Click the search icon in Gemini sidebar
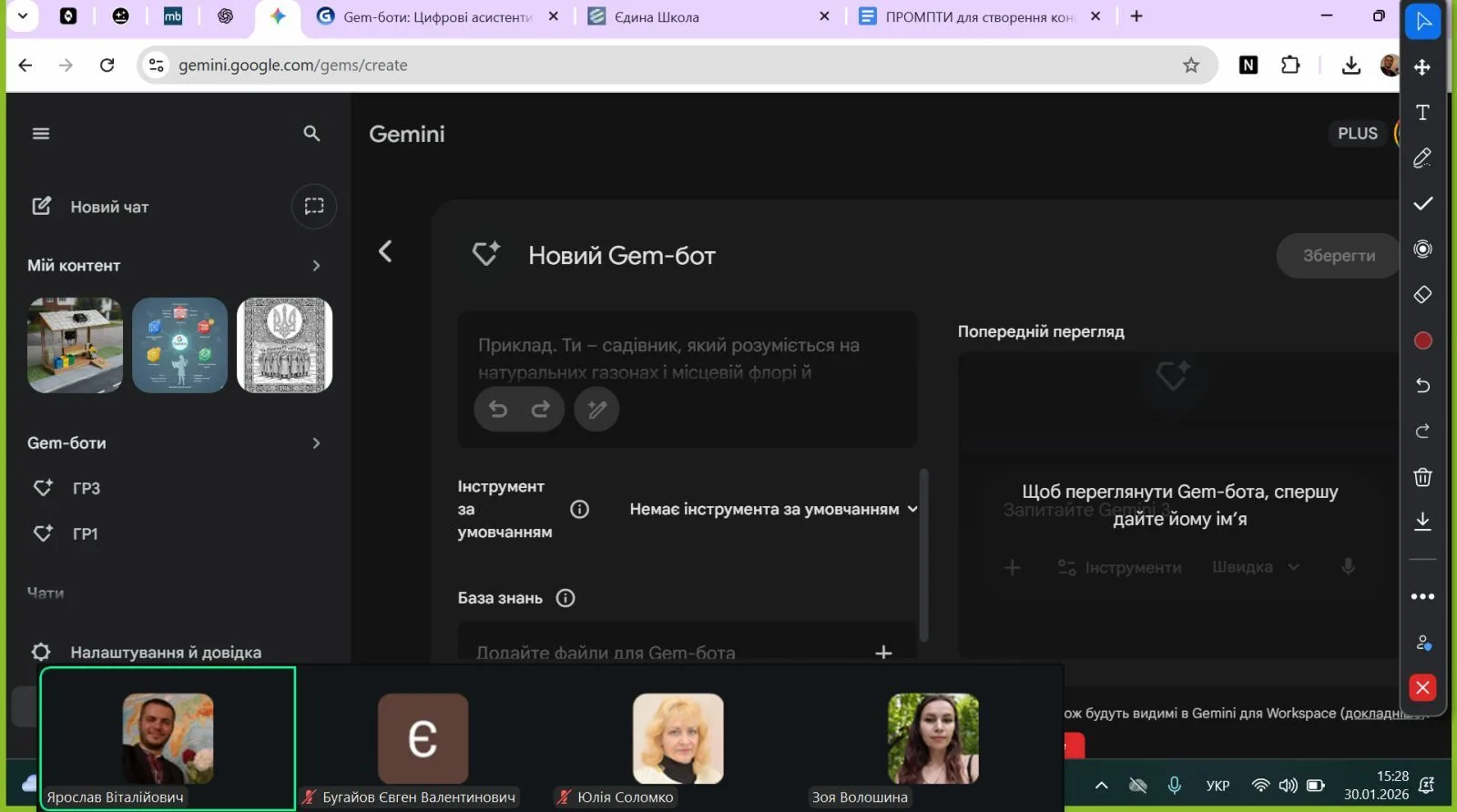 pos(311,134)
